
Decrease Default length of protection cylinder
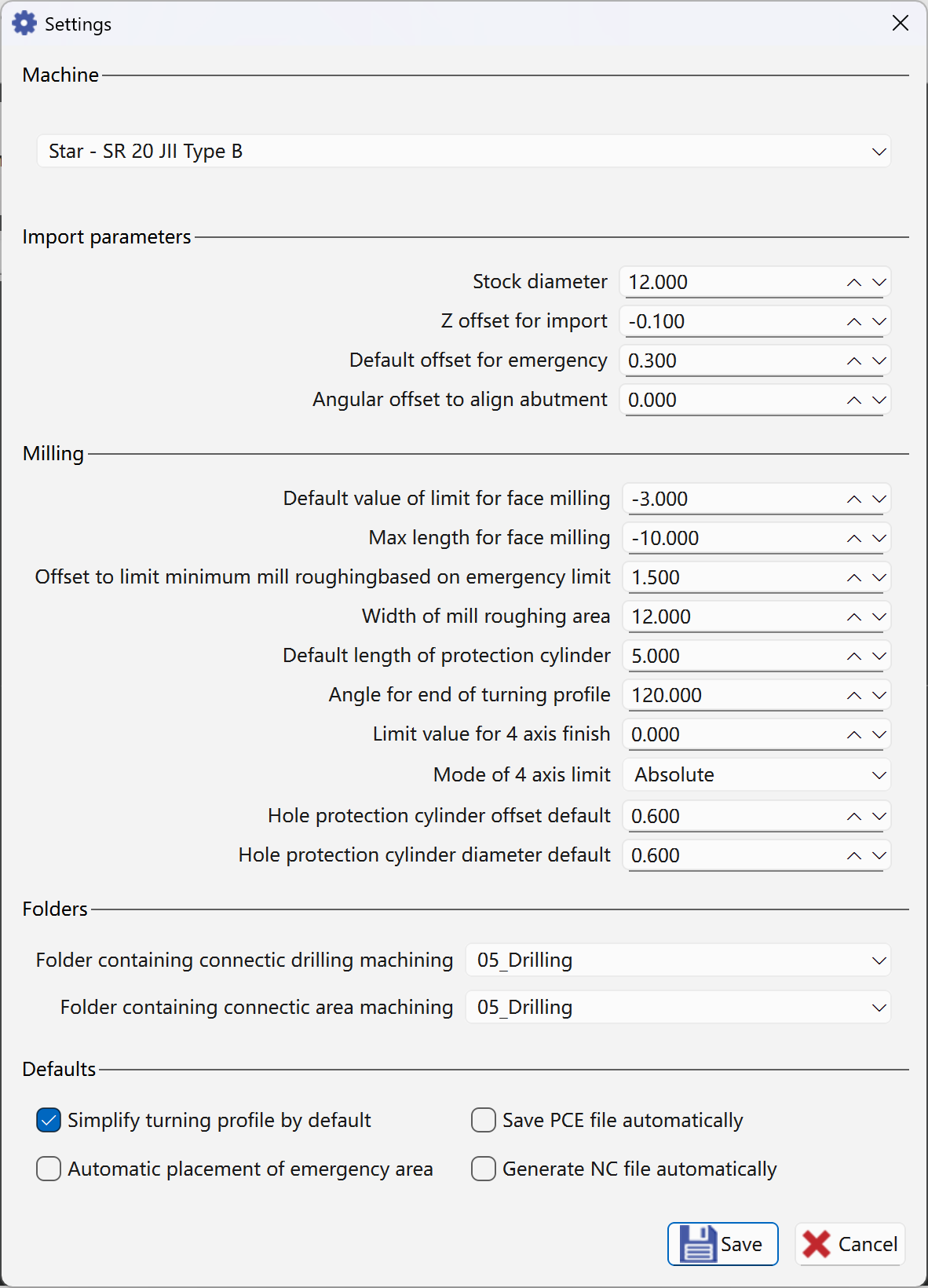[x=879, y=657]
